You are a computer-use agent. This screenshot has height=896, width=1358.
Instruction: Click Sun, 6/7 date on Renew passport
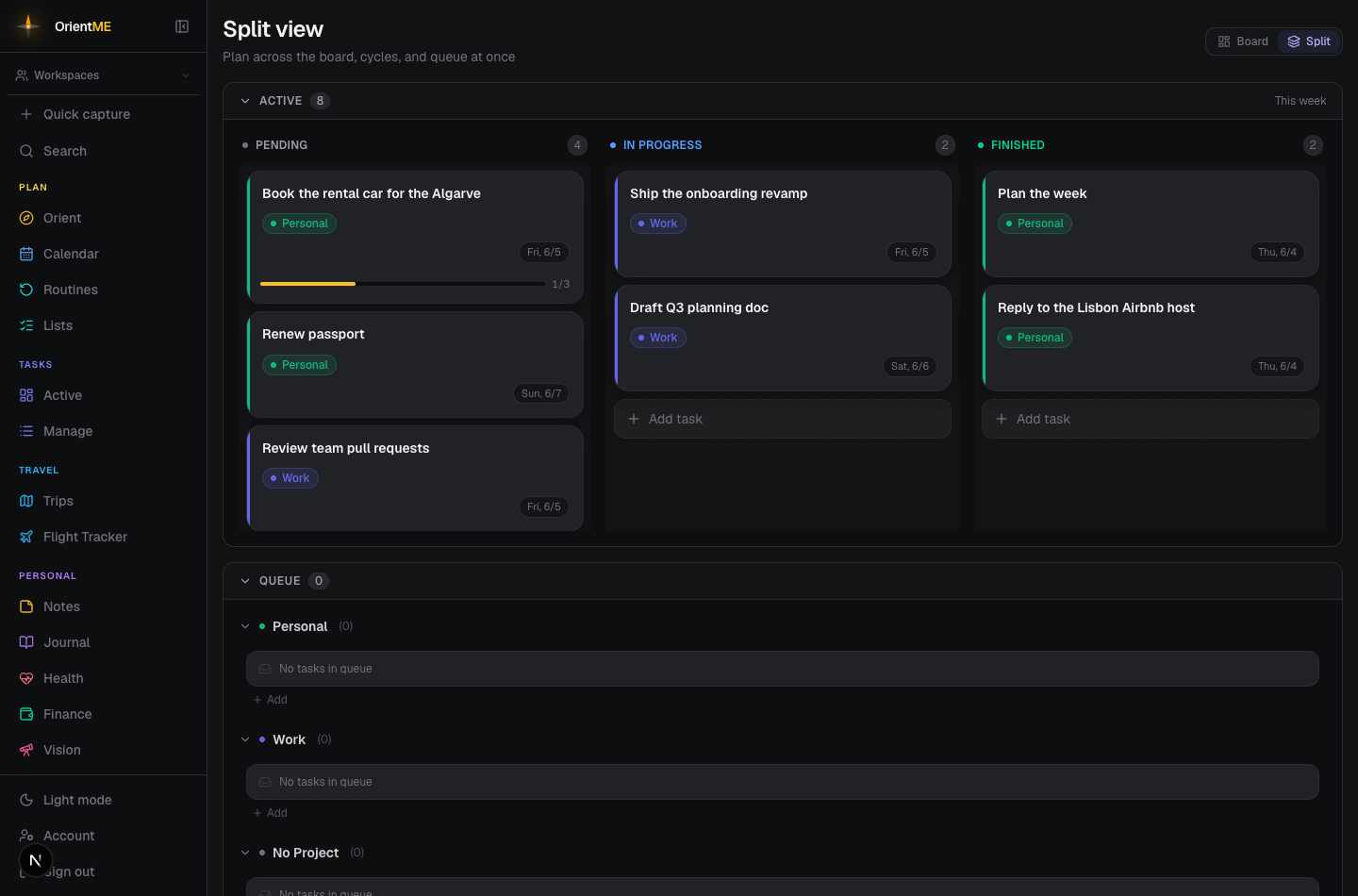[541, 393]
